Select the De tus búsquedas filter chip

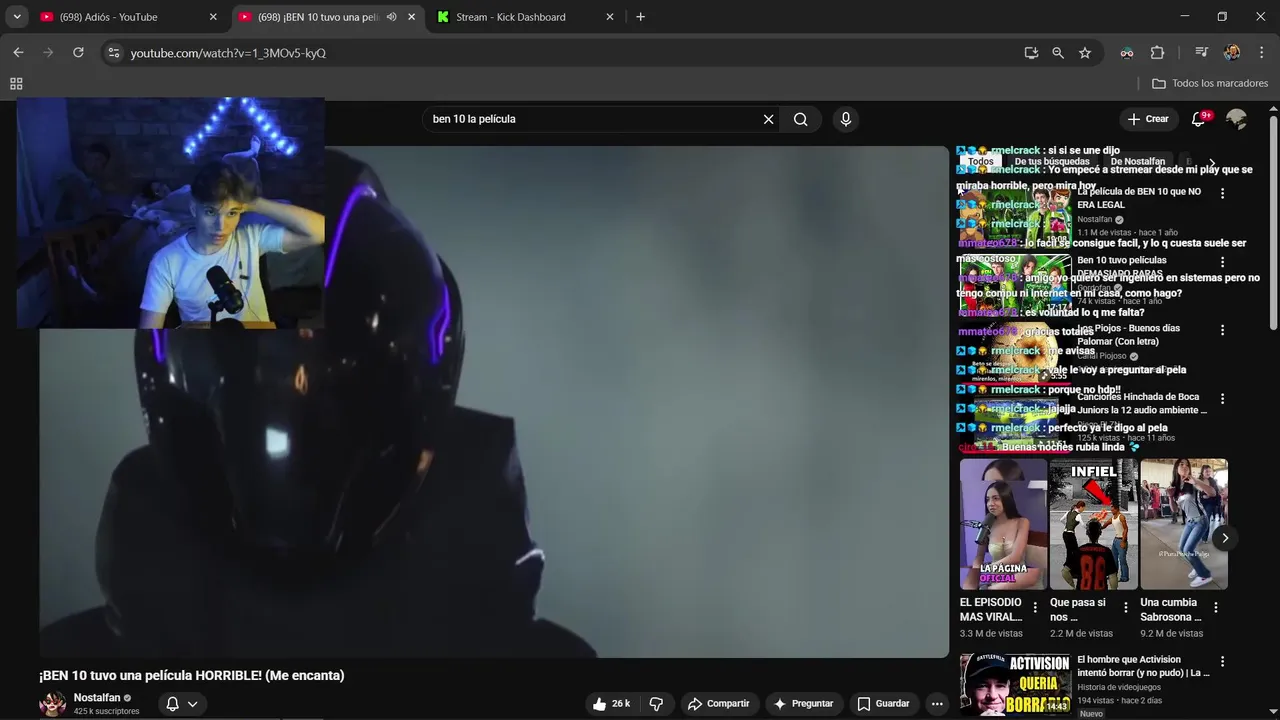[x=1052, y=161]
